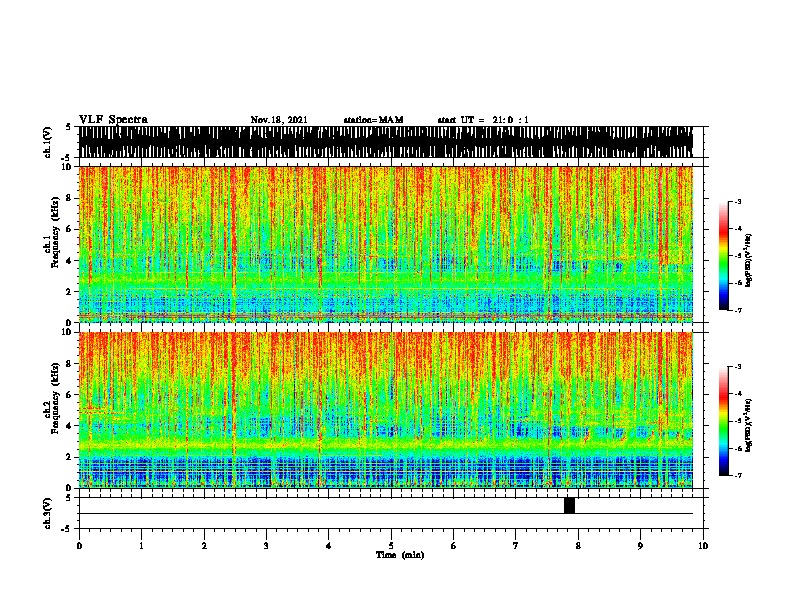
Task: Click the ch.2 frequency spectrogram image
Action: pos(386,410)
